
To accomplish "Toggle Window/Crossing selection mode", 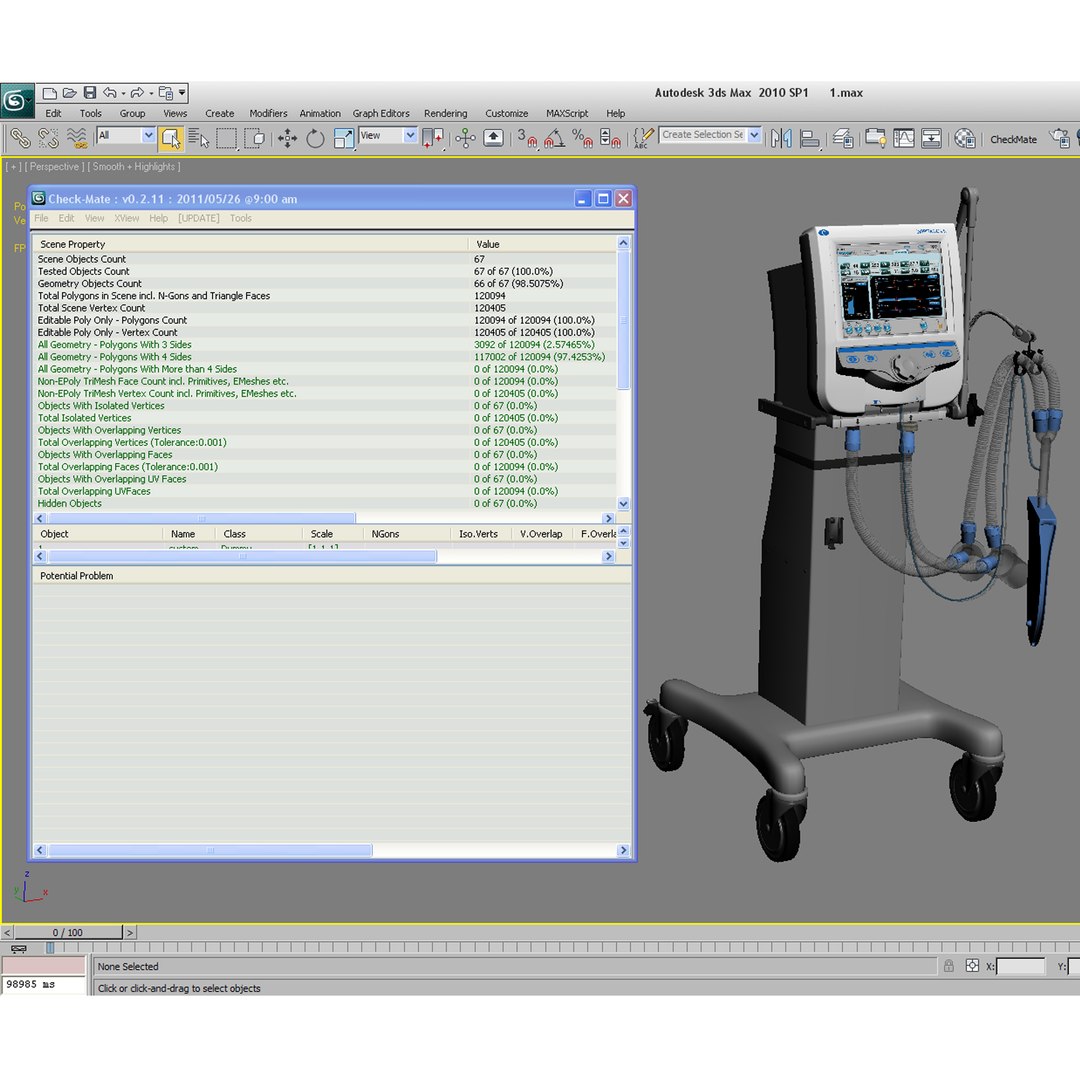I will 255,138.
